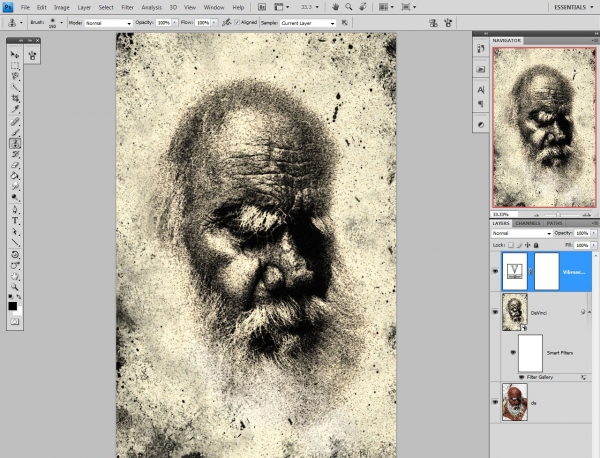The height and width of the screenshot is (458, 600).
Task: Select the Type tool
Action: (x=15, y=221)
